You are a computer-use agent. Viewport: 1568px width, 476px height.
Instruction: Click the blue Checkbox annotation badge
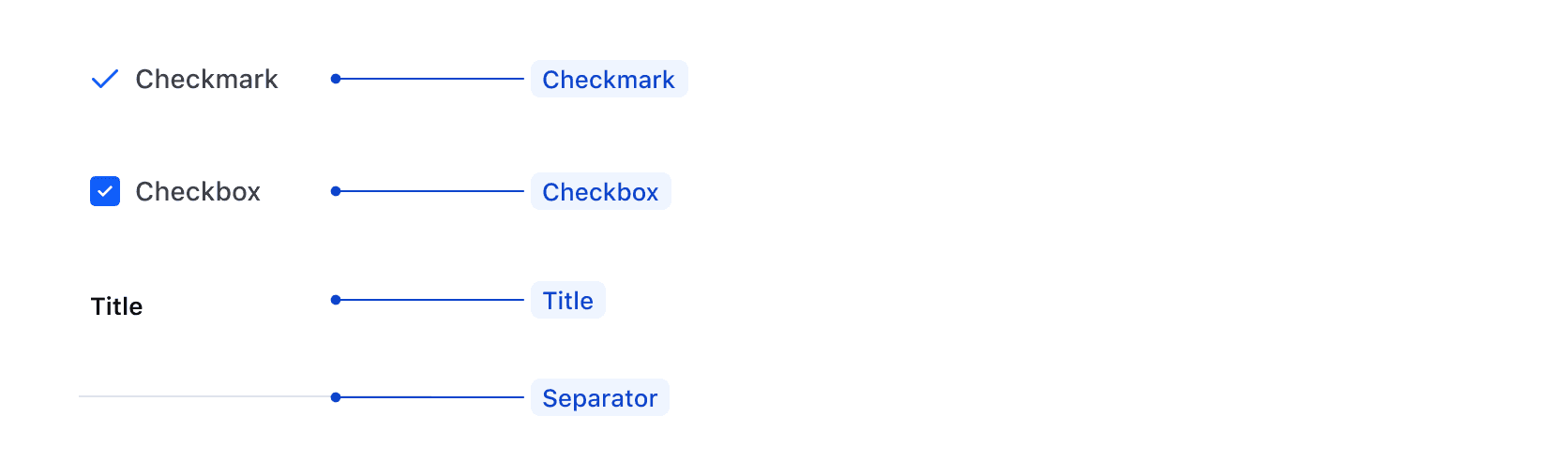(x=600, y=192)
